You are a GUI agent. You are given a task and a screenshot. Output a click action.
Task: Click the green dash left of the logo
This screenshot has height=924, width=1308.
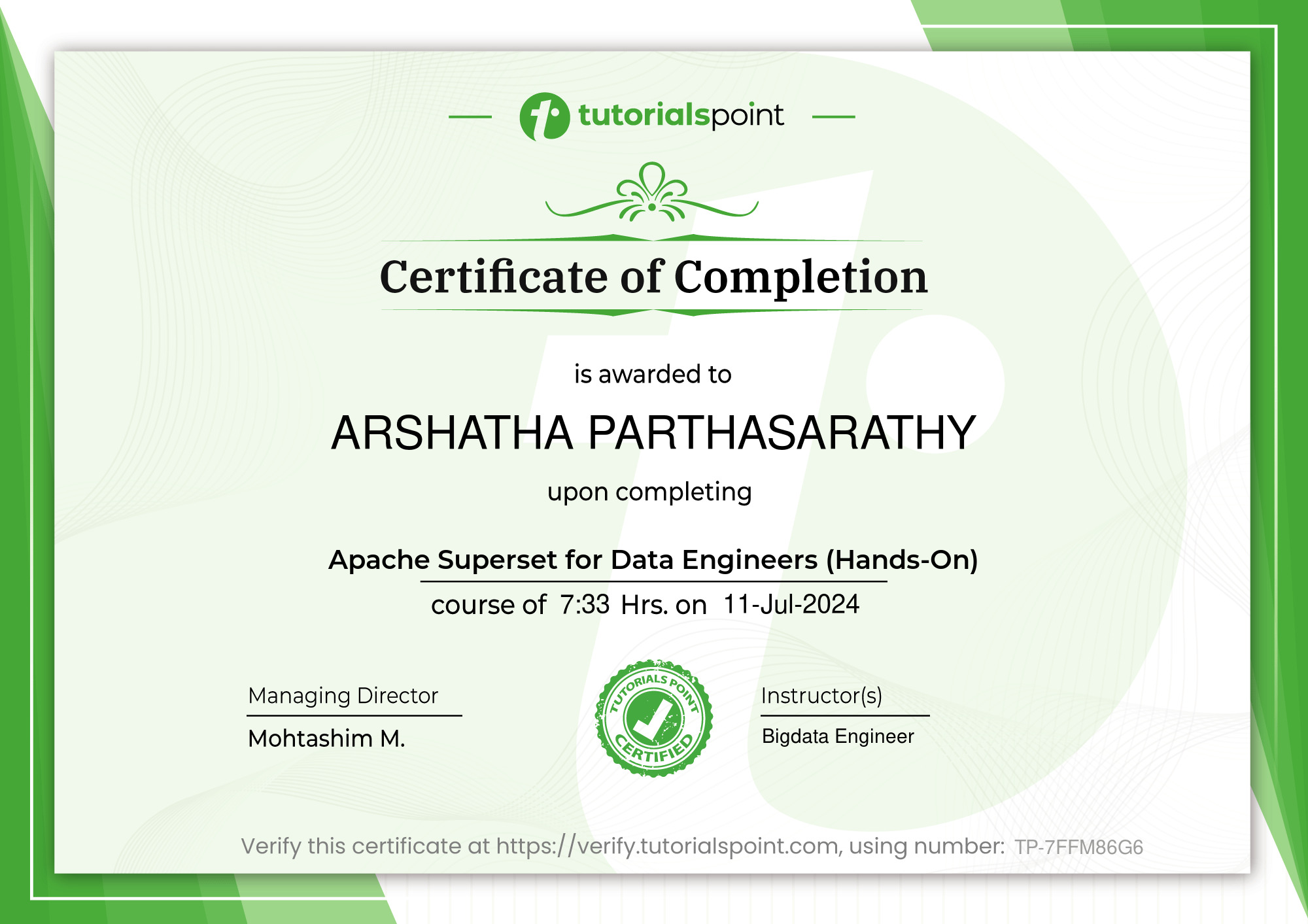coord(471,118)
